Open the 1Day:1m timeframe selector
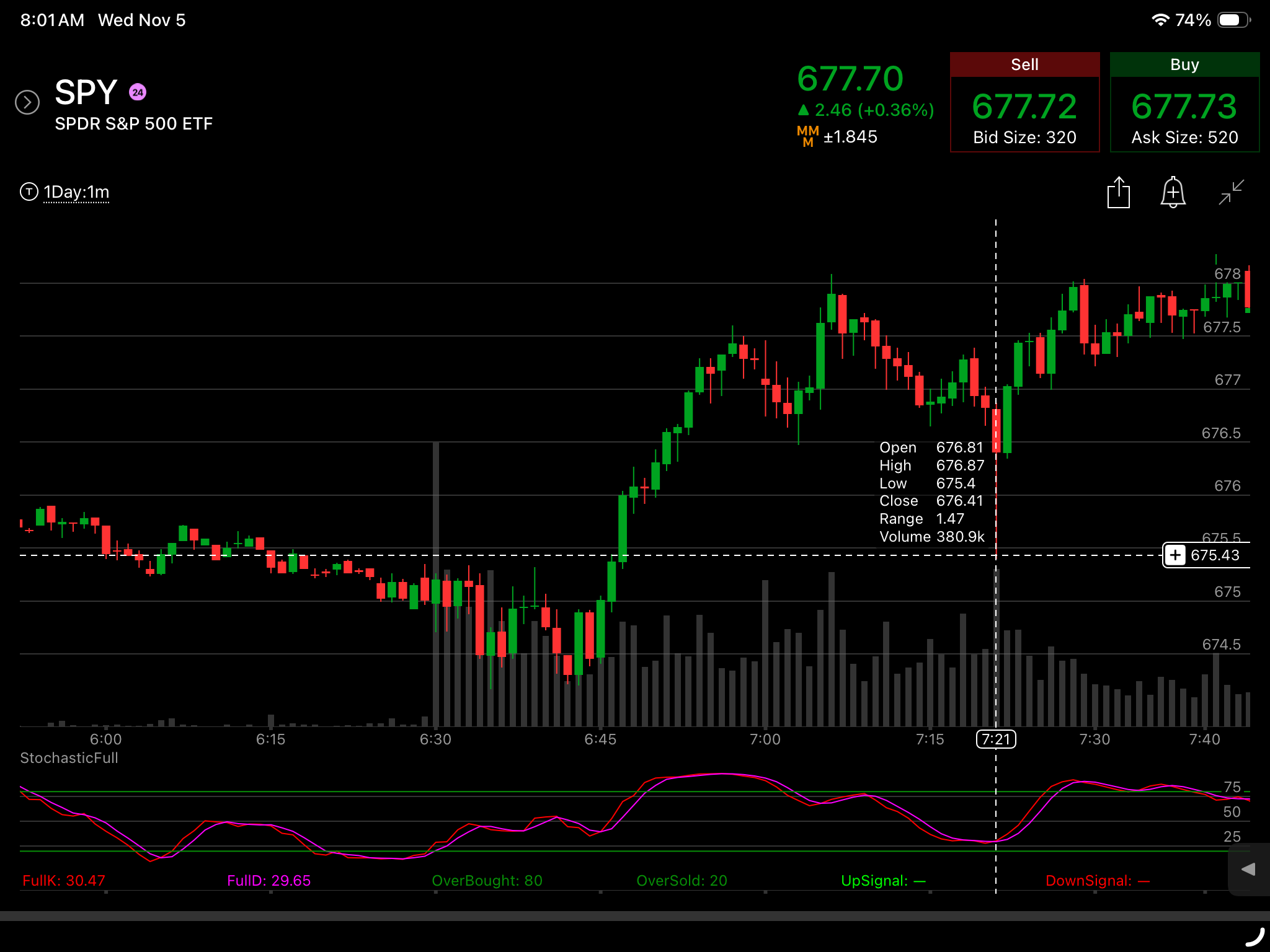 (x=76, y=192)
